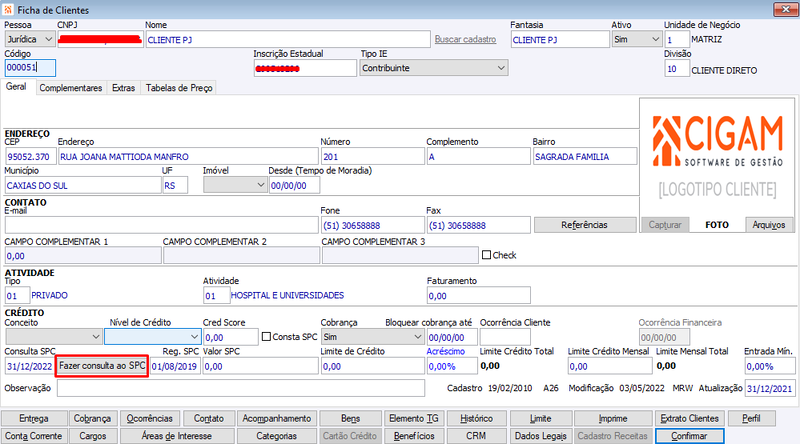
Task: Open the Cobrança dropdown
Action: coord(372,337)
